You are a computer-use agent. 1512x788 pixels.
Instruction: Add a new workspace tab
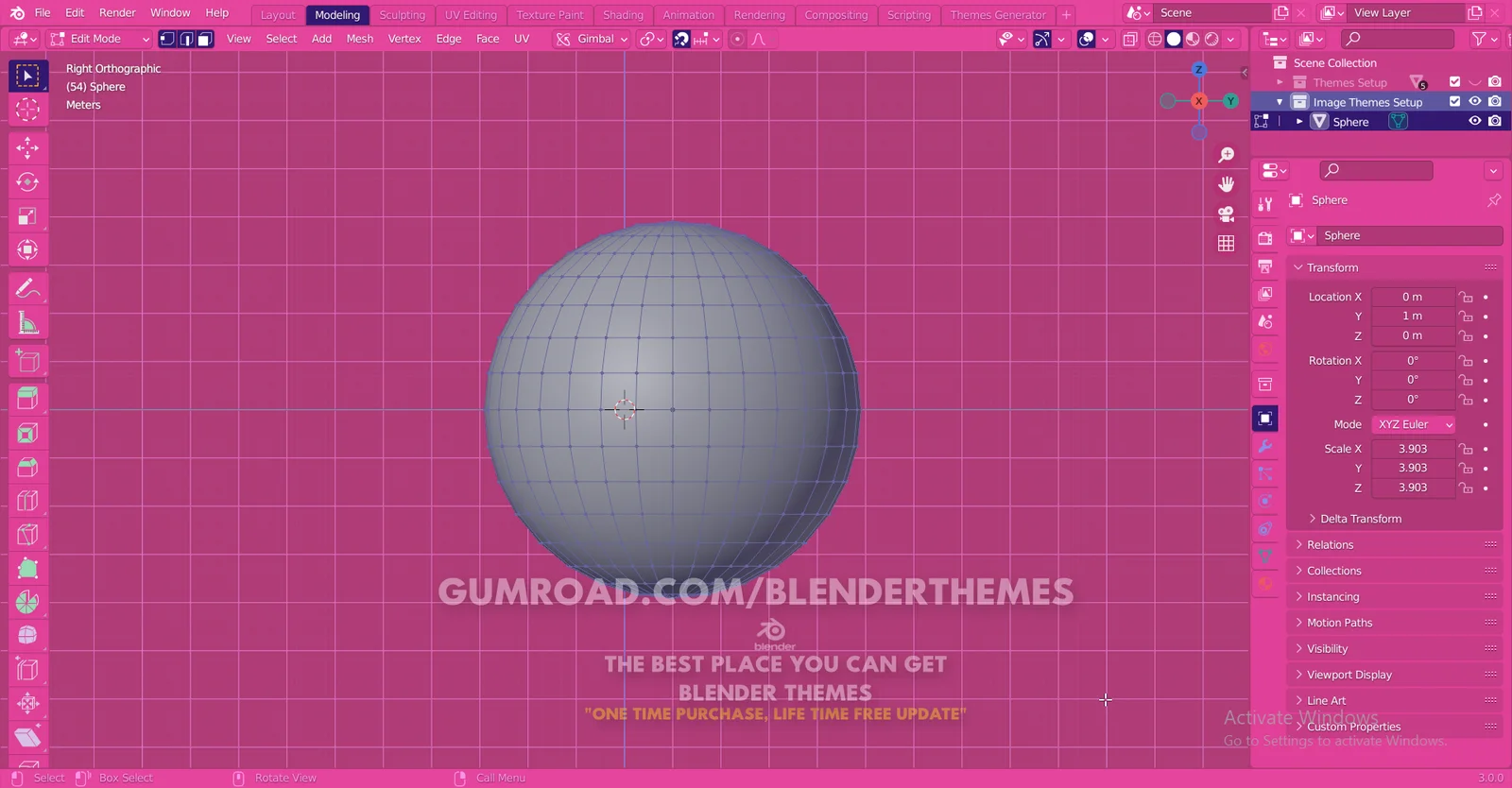[x=1066, y=15]
